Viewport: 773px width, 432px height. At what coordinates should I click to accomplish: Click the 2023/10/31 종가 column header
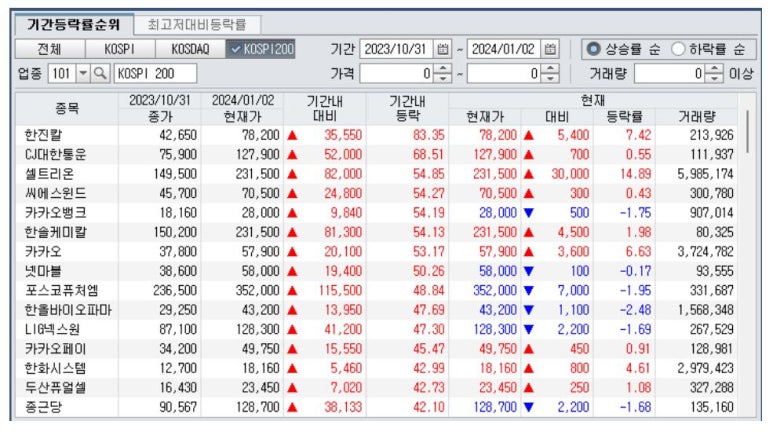tap(160, 108)
